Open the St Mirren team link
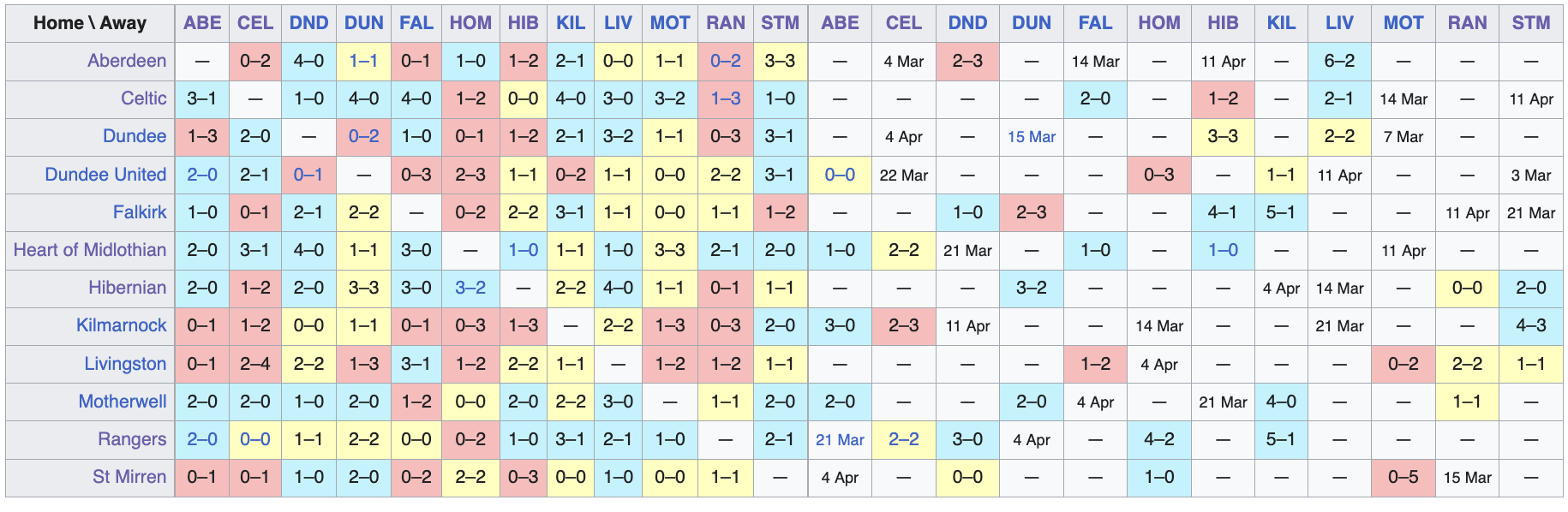 (129, 477)
